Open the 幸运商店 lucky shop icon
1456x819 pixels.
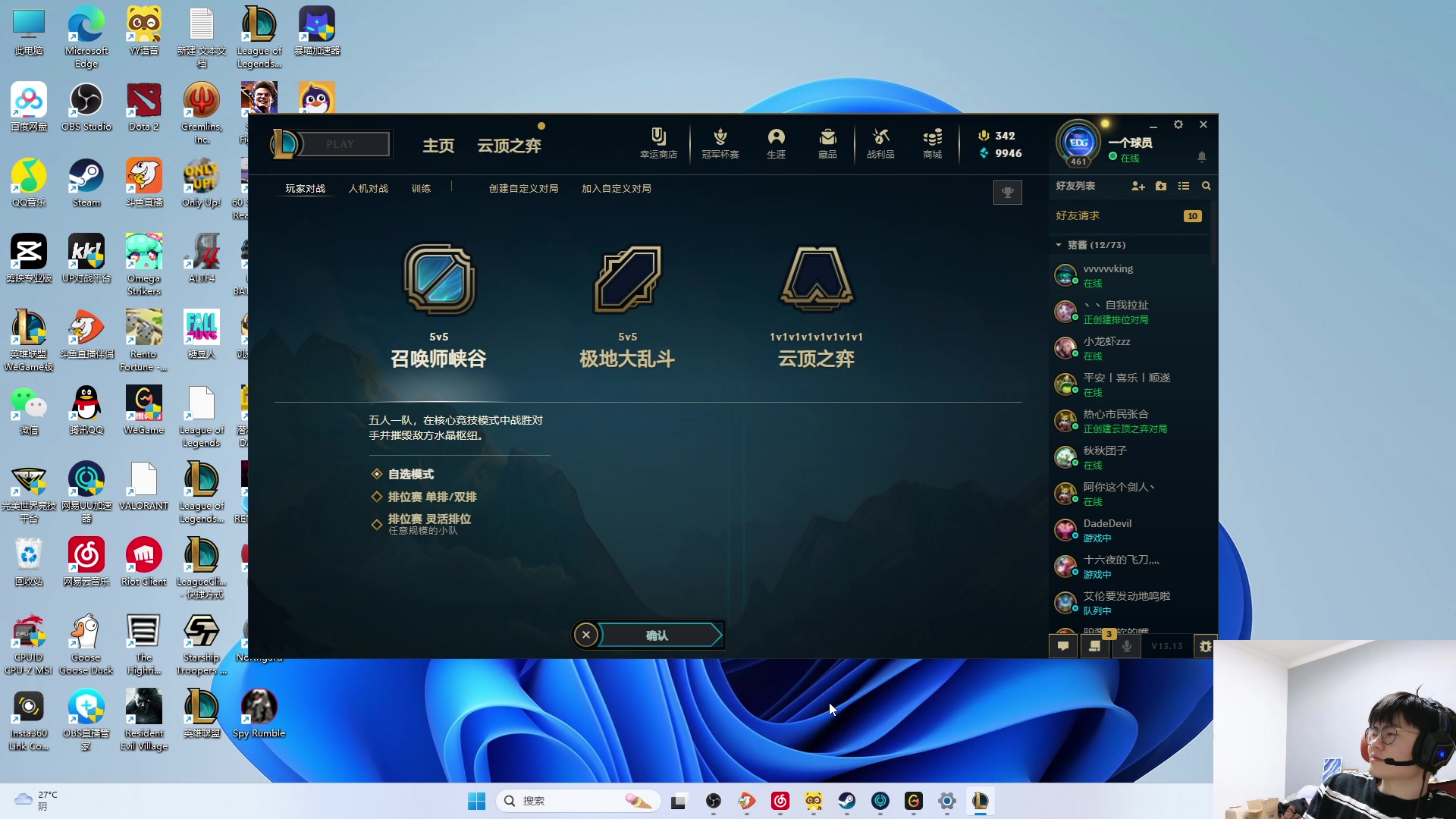[x=658, y=143]
